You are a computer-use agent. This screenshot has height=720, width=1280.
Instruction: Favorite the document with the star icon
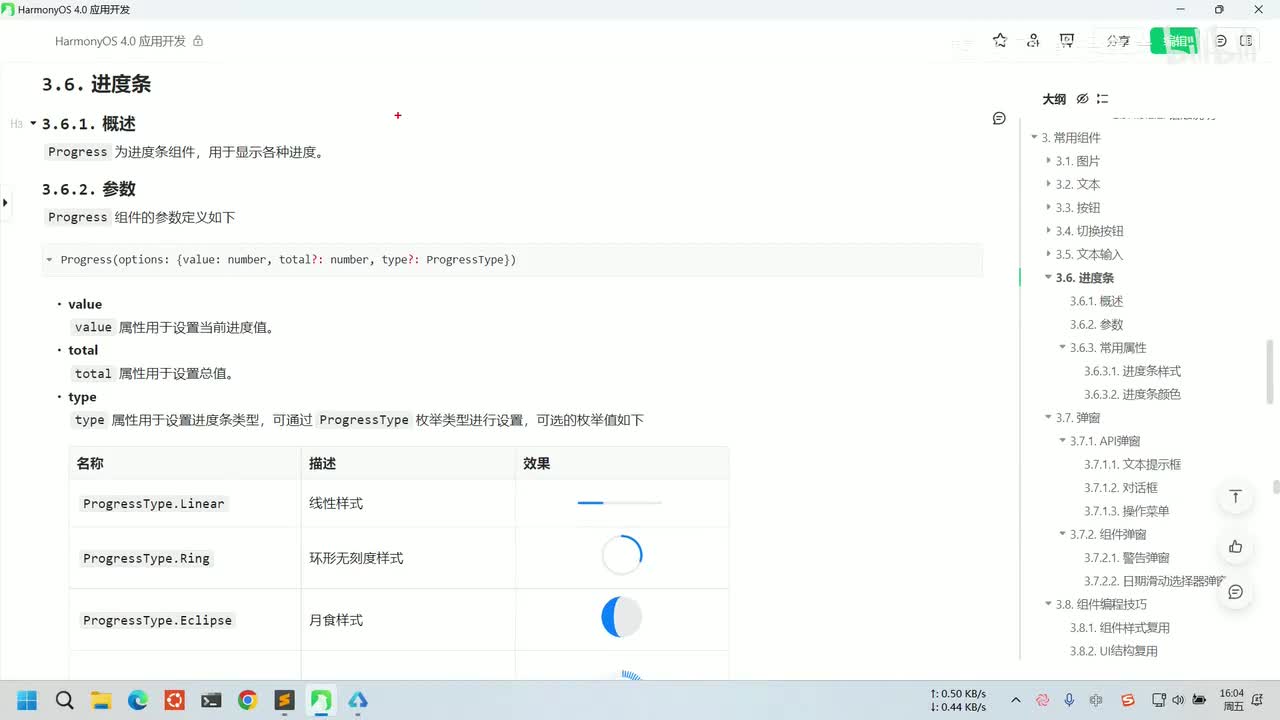(1000, 41)
